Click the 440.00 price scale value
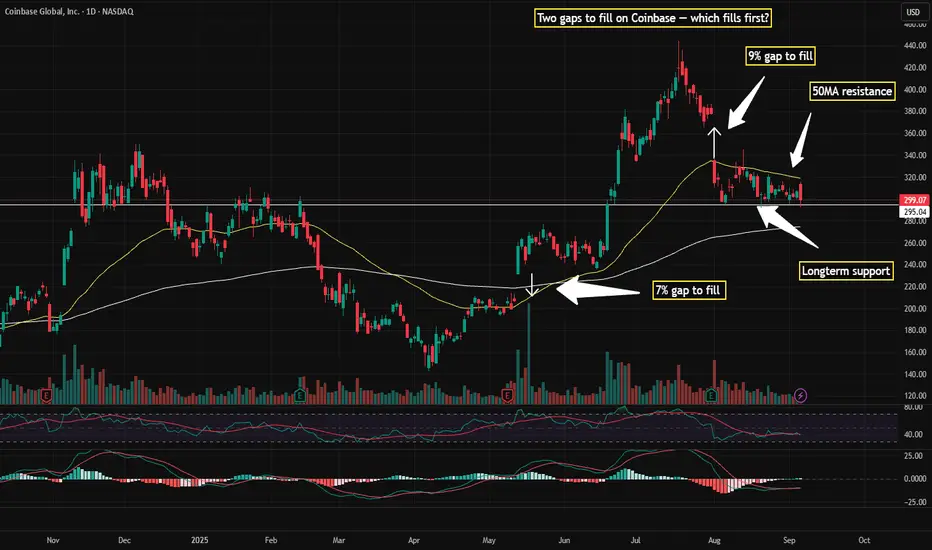The image size is (932, 550). point(915,46)
